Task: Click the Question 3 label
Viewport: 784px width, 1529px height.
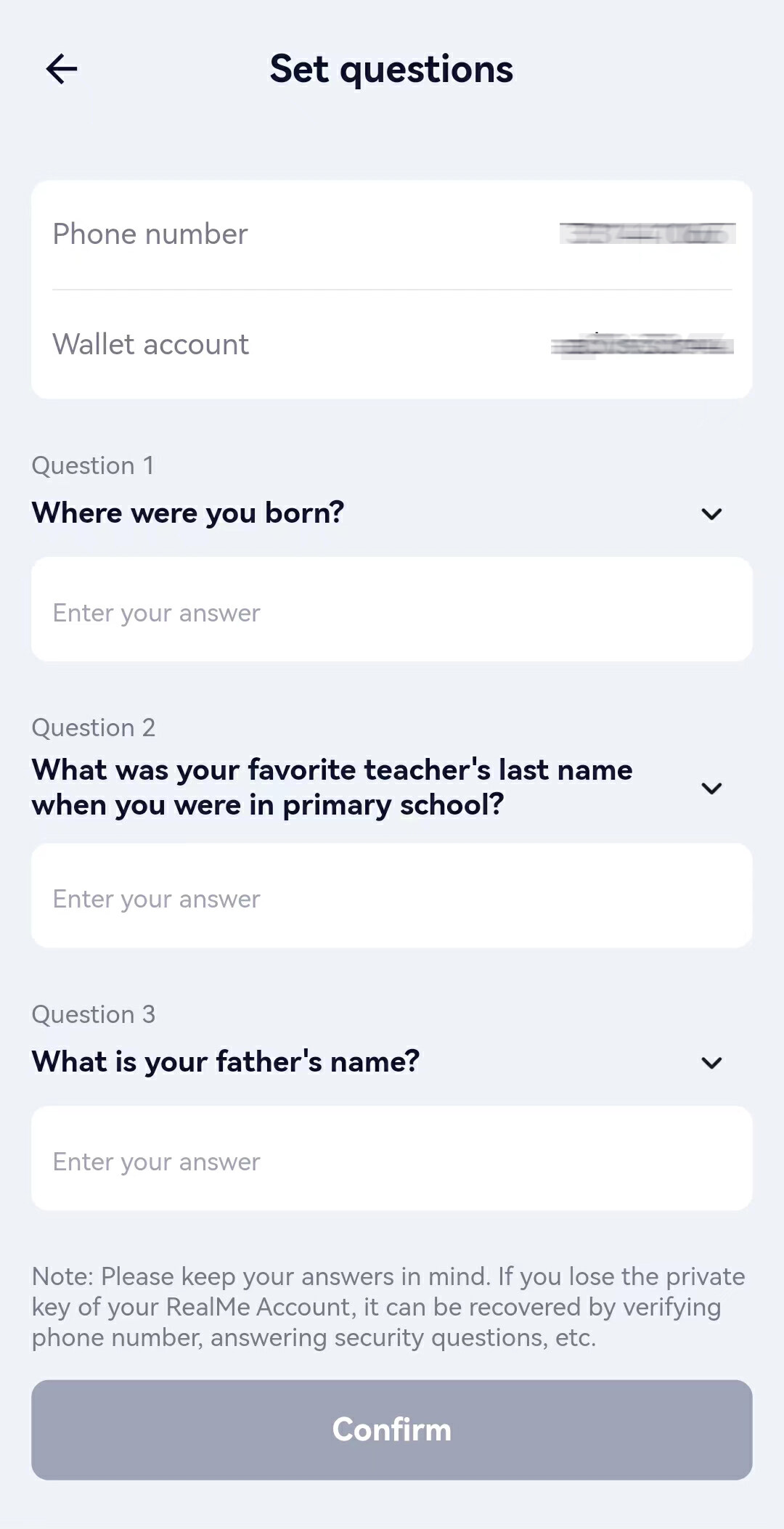Action: (x=94, y=1014)
